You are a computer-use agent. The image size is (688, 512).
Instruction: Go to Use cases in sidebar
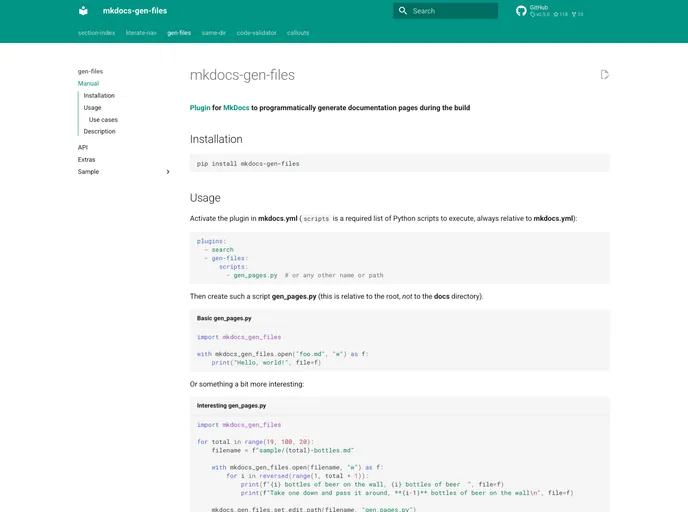coord(103,119)
